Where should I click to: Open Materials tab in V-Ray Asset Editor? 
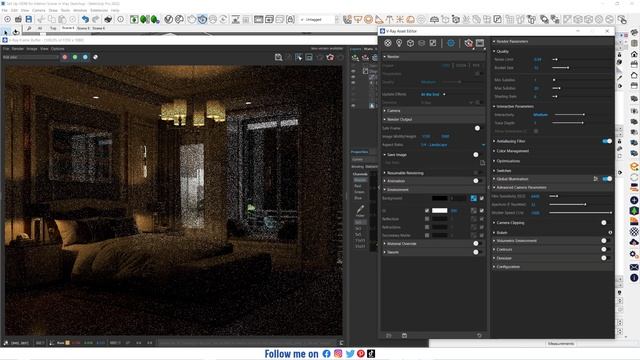(388, 43)
